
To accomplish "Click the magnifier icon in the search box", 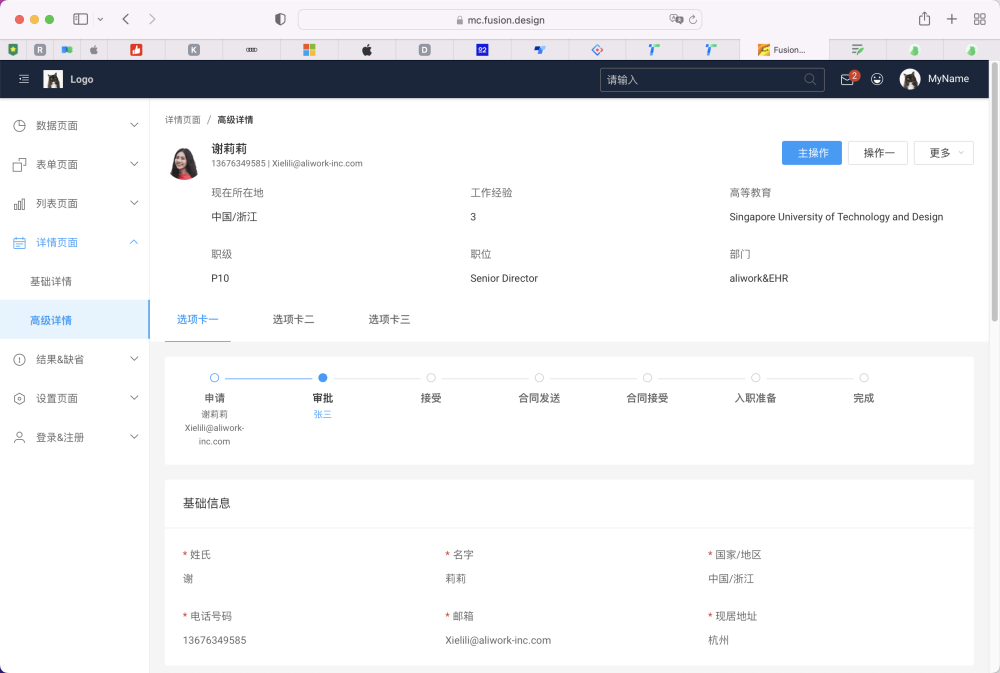I will (x=810, y=79).
